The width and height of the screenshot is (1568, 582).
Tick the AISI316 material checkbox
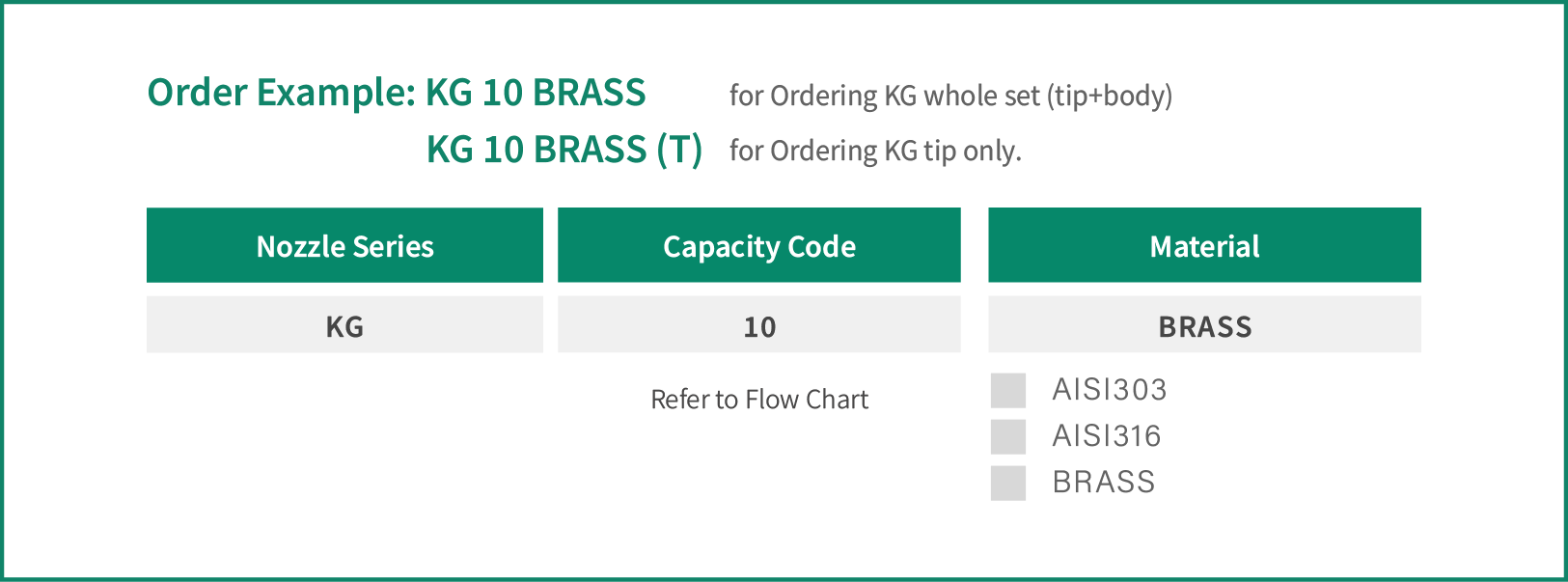click(1007, 437)
